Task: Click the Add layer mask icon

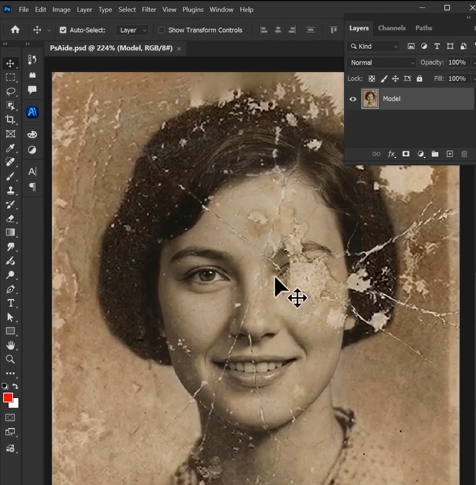Action: tap(406, 154)
